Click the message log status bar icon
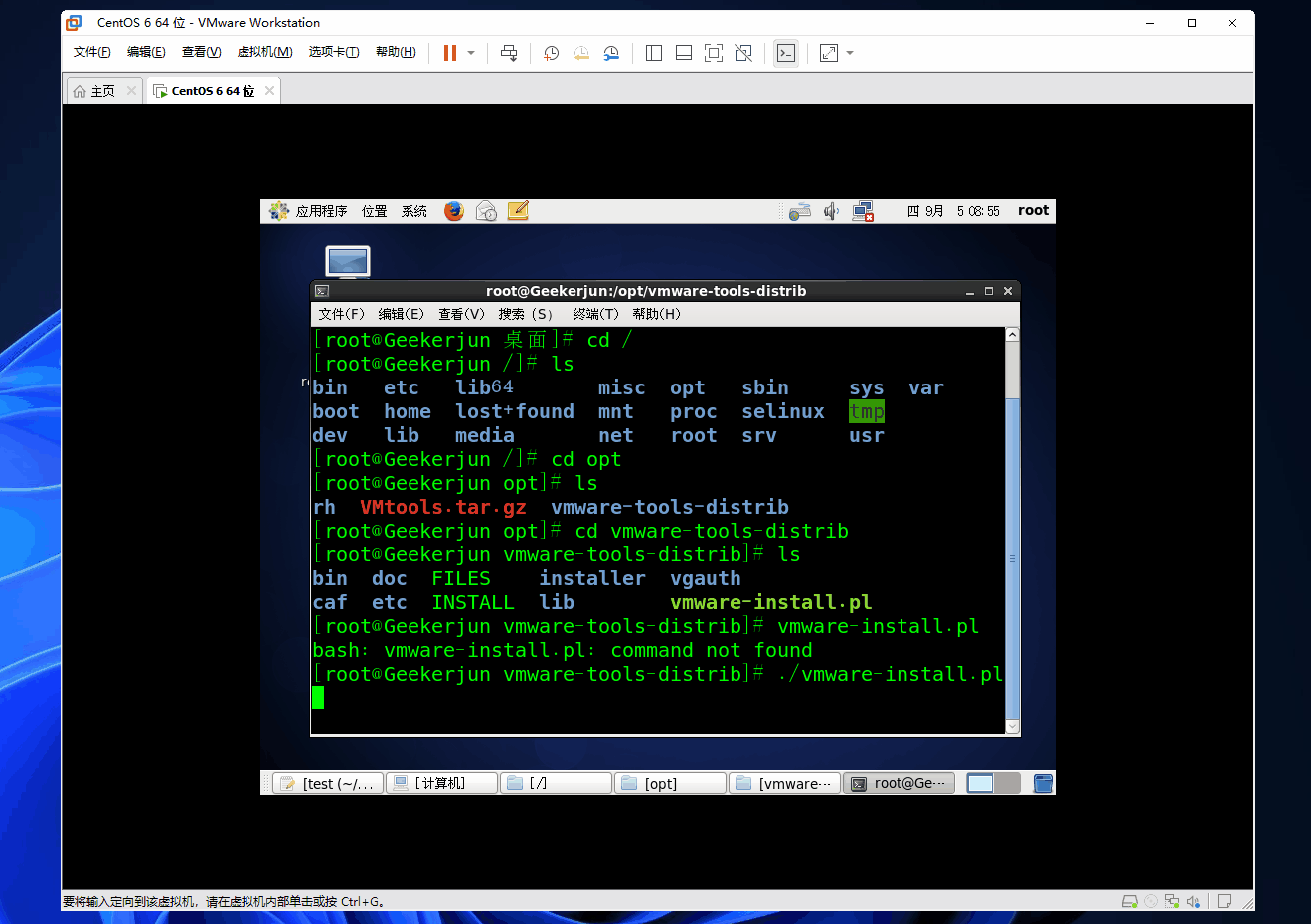The image size is (1311, 924). 1225,902
